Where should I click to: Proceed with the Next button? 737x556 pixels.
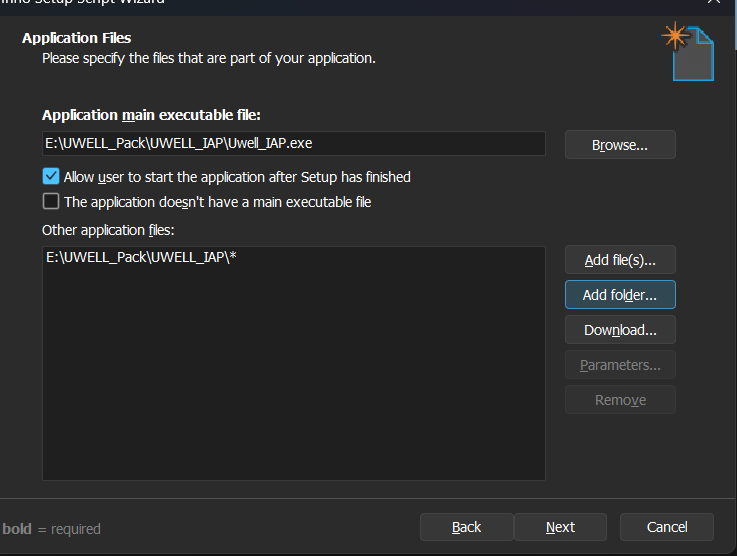[560, 527]
